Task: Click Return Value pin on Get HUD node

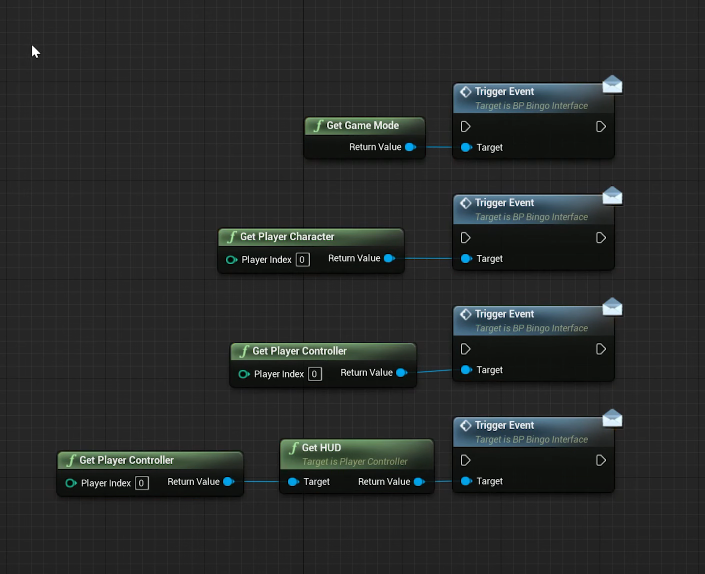Action: point(419,482)
